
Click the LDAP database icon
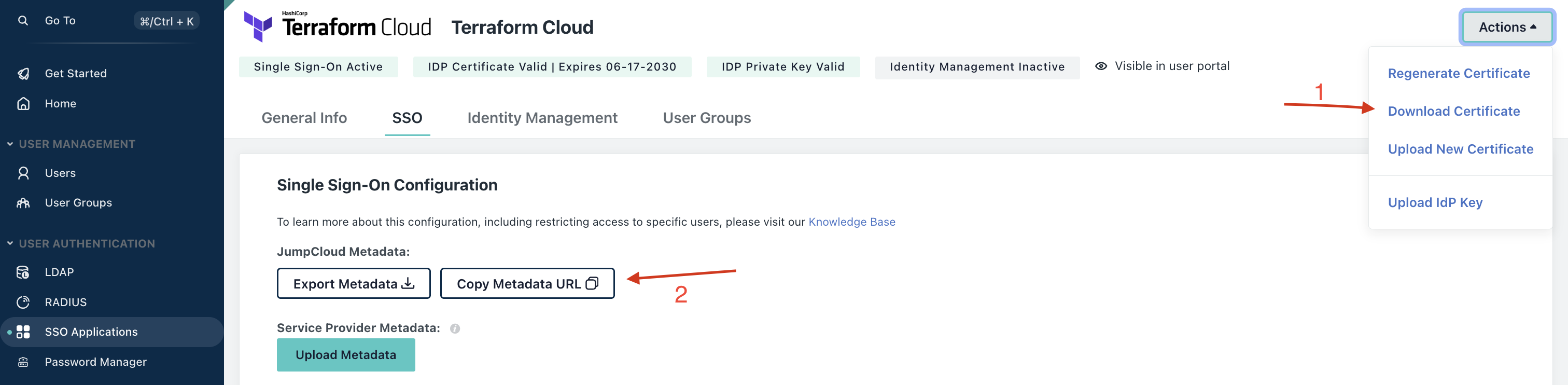click(x=23, y=272)
